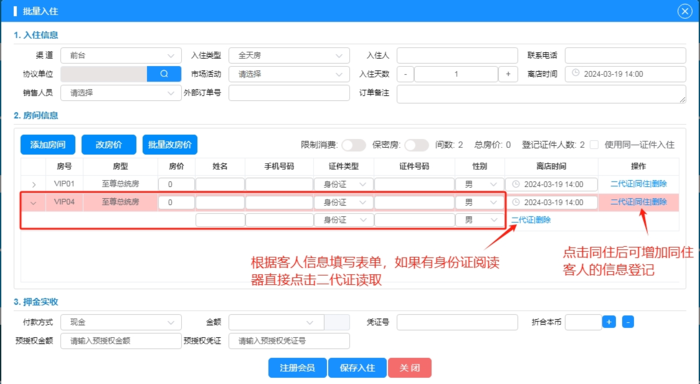Click the blue plus button beside 折合本币

[609, 321]
